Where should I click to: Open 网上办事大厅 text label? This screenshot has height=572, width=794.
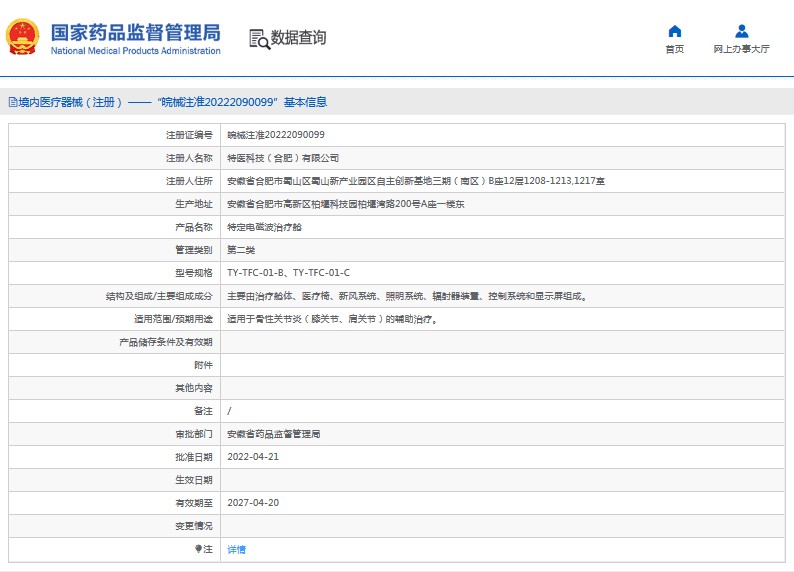tap(741, 49)
